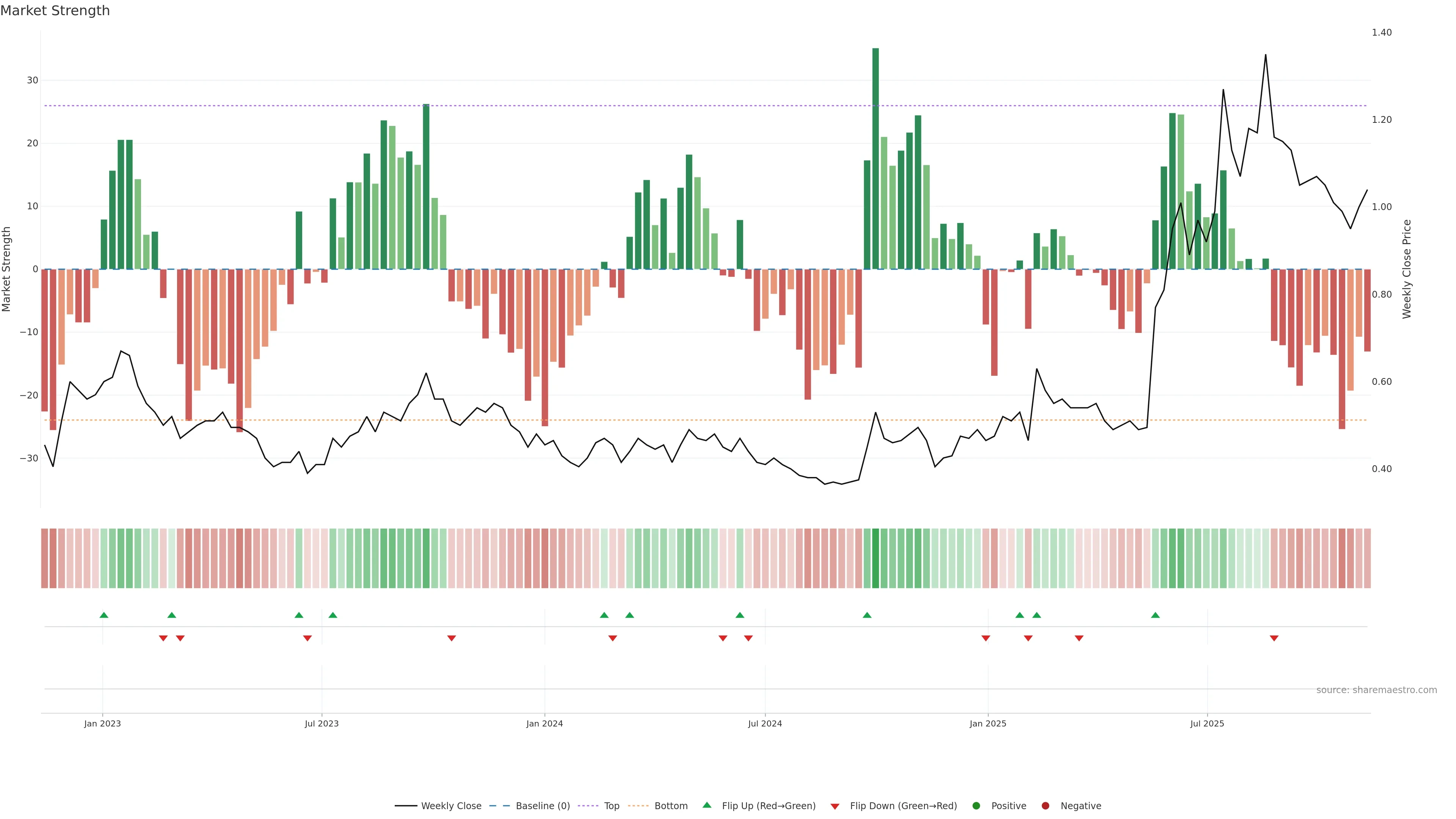Click the green Positive circle legend icon

(976, 806)
